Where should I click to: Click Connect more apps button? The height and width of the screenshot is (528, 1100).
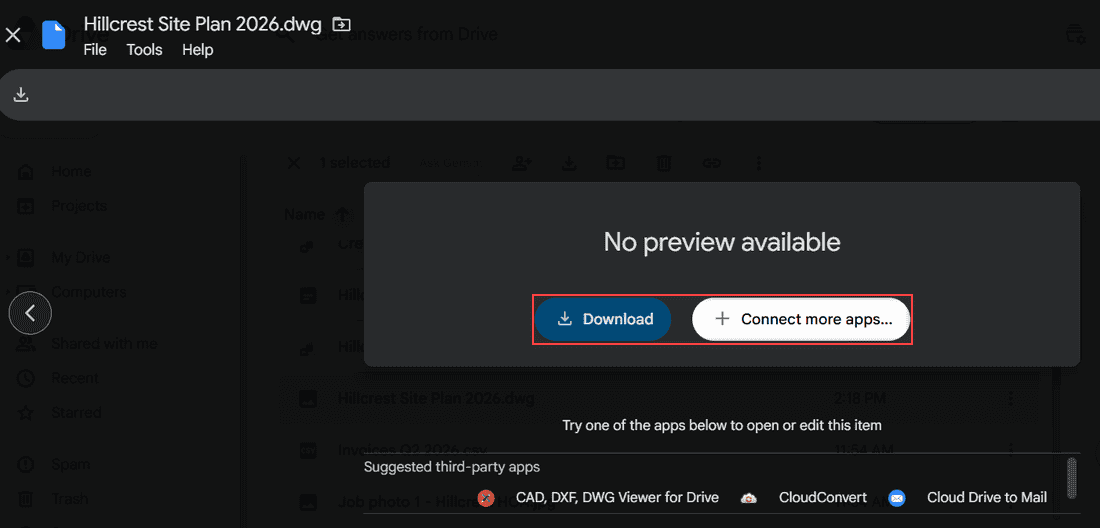(801, 320)
